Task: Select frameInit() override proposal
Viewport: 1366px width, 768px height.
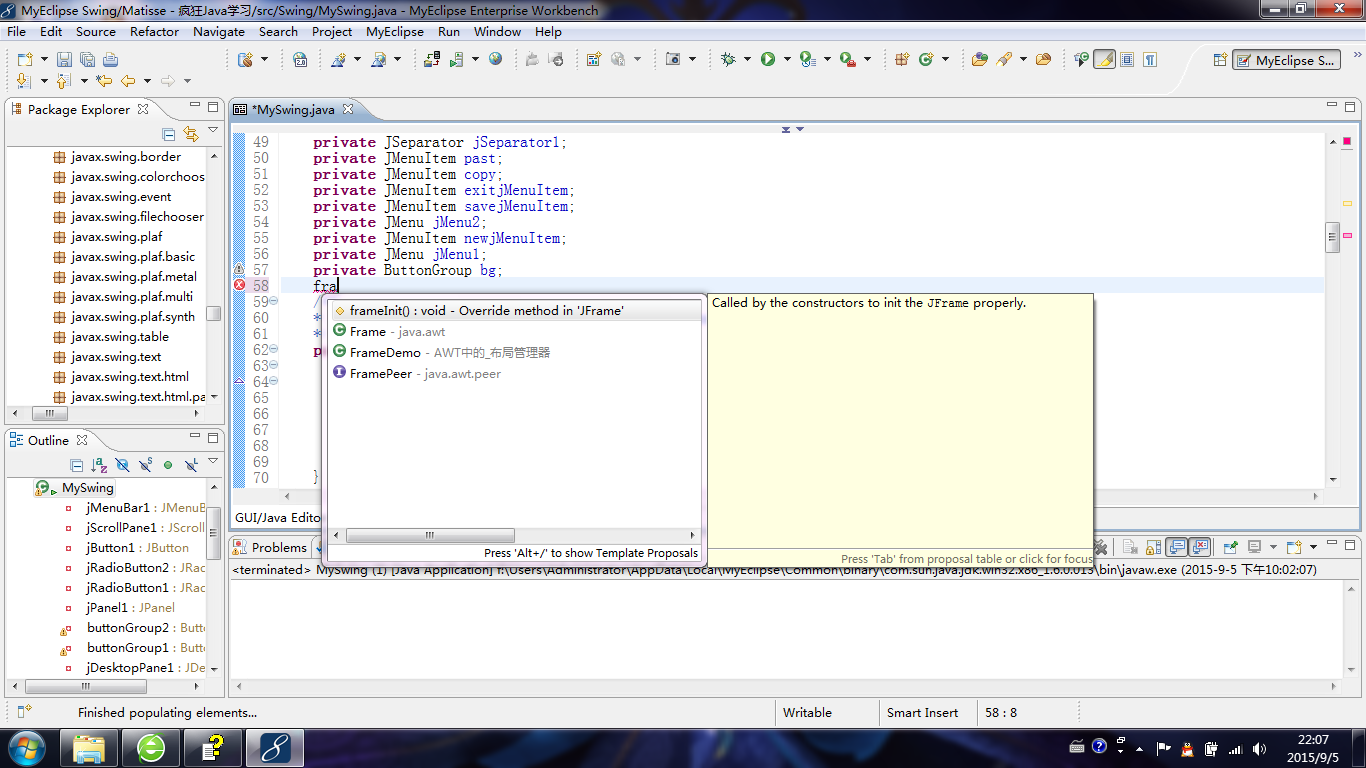Action: 516,311
